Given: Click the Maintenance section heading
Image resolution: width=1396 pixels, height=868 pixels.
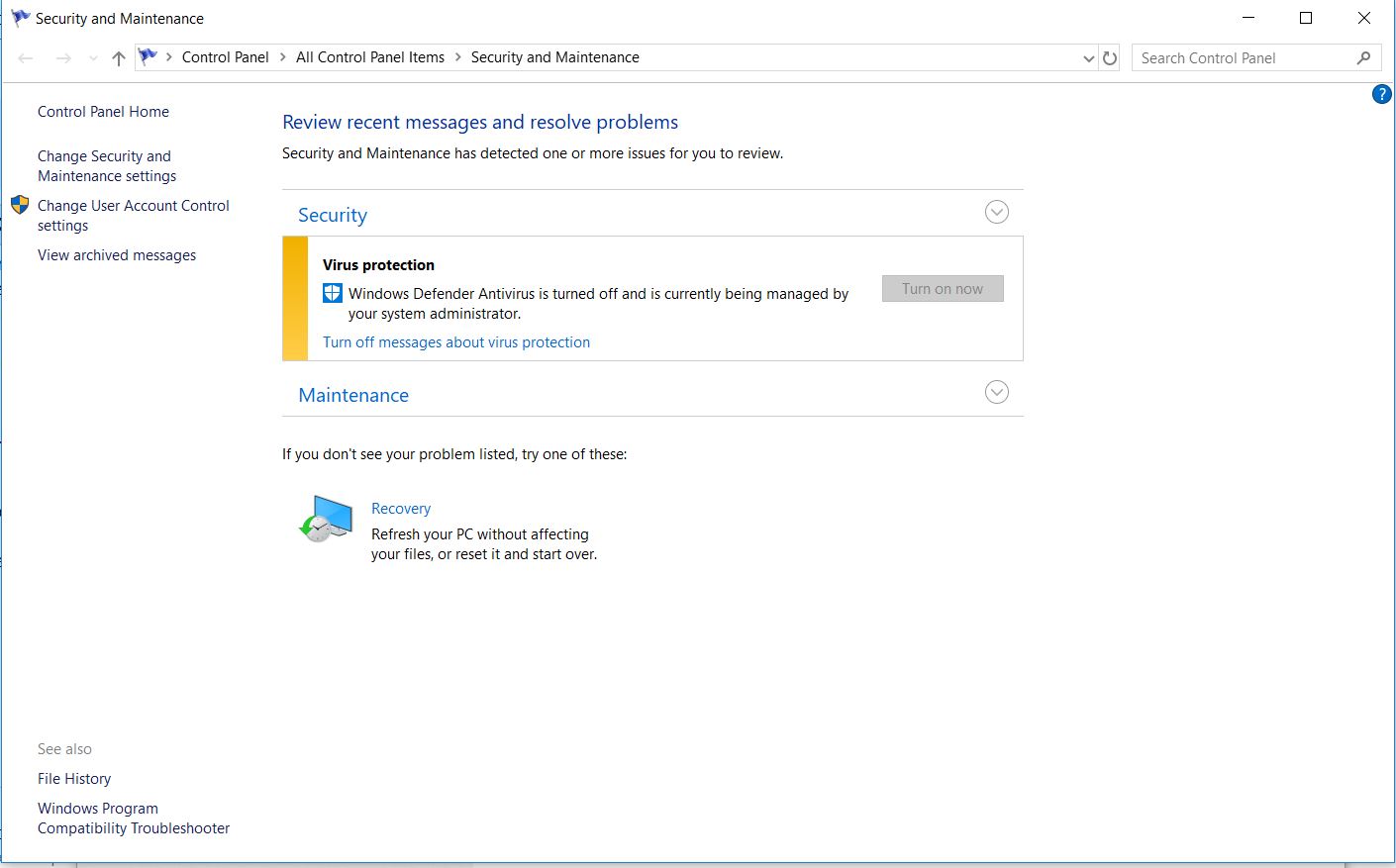Looking at the screenshot, I should (353, 395).
